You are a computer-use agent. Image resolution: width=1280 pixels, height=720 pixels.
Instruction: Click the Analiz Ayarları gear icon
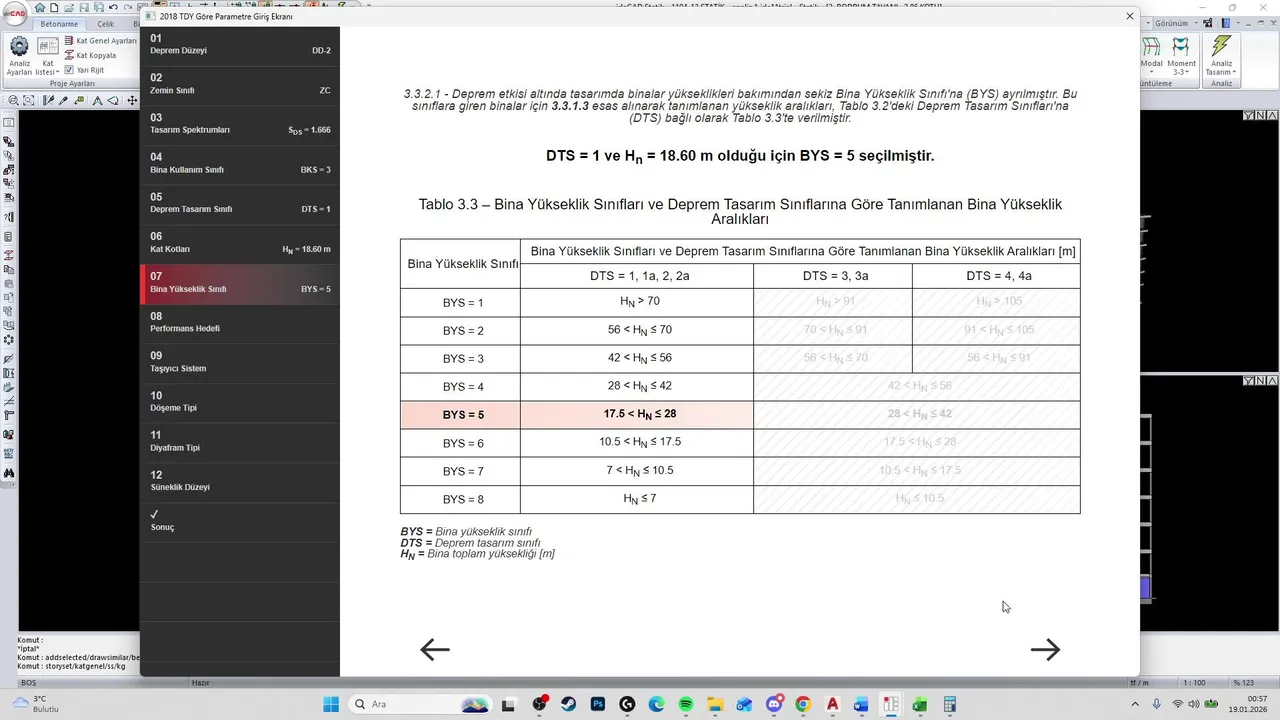[19, 46]
